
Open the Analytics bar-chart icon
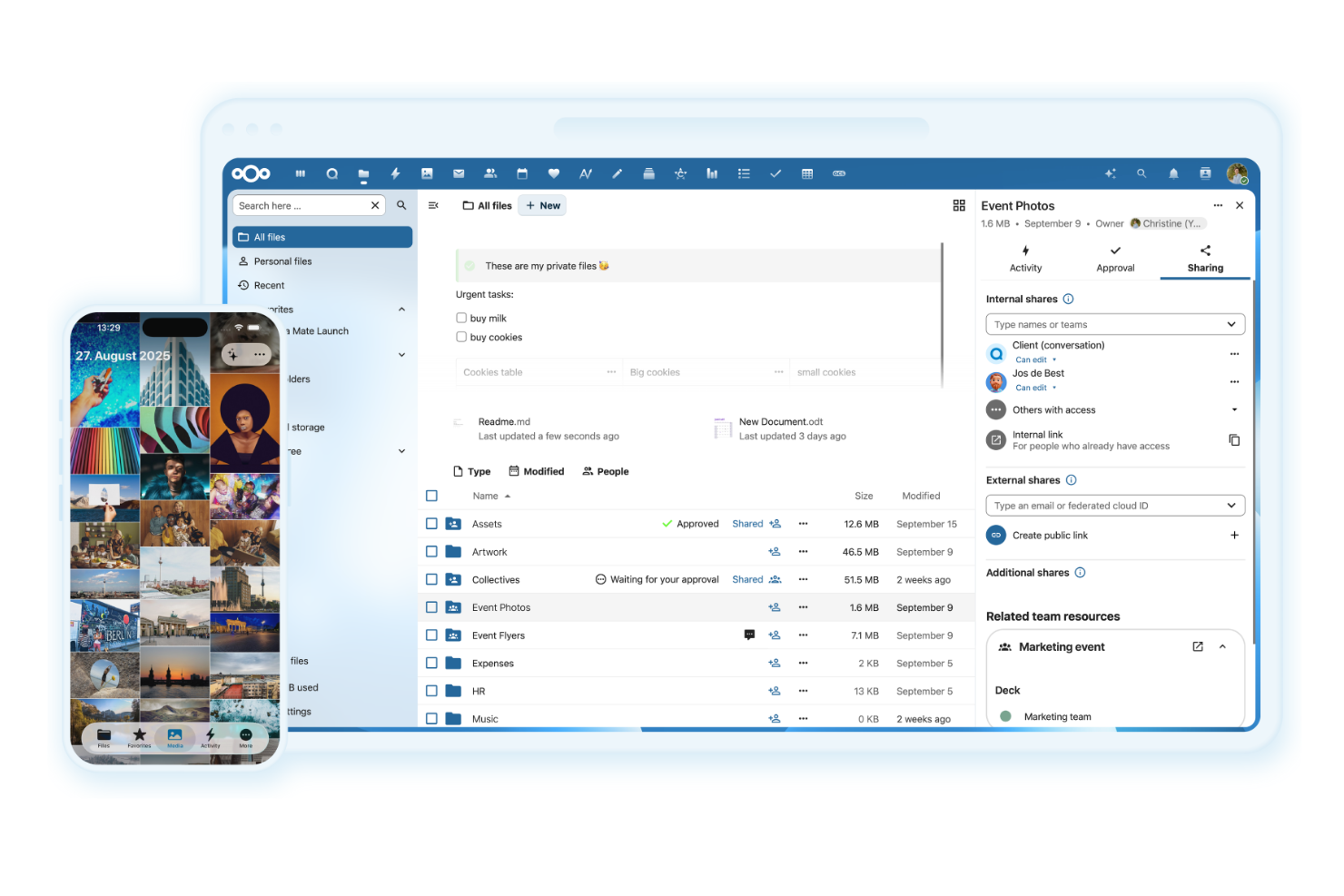[x=712, y=173]
